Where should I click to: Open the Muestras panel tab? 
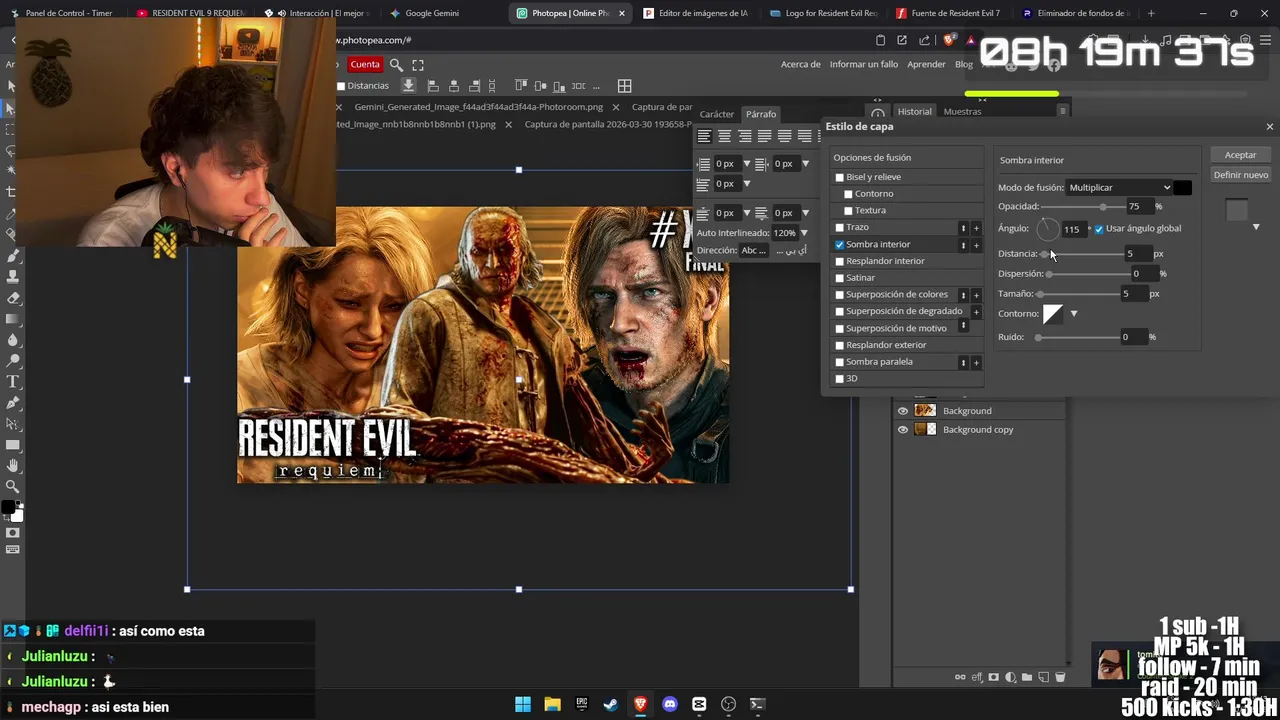point(962,112)
